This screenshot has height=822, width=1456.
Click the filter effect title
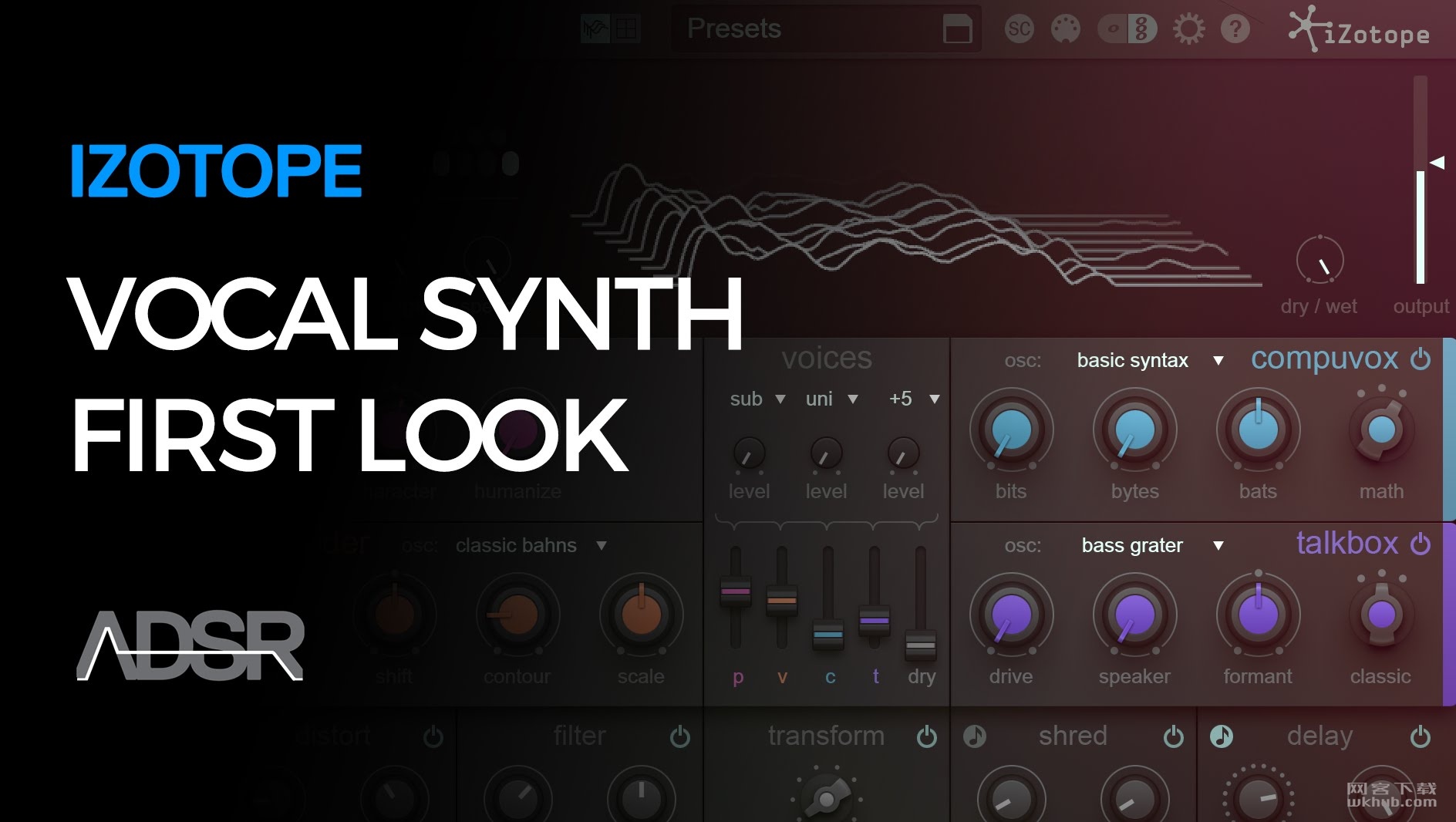tap(579, 736)
